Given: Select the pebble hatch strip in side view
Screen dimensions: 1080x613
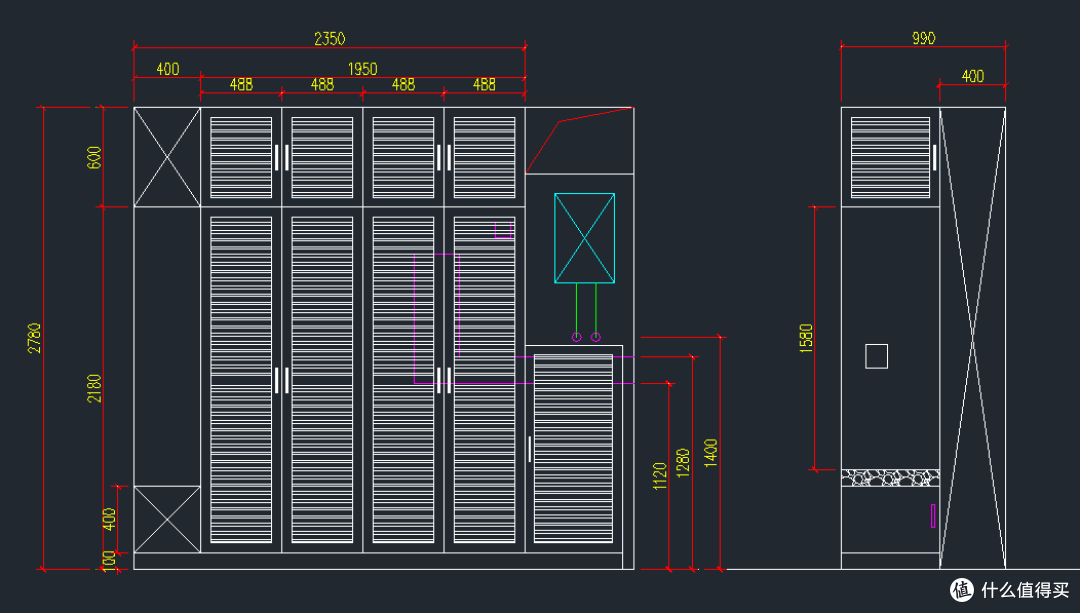Looking at the screenshot, I should coord(890,478).
